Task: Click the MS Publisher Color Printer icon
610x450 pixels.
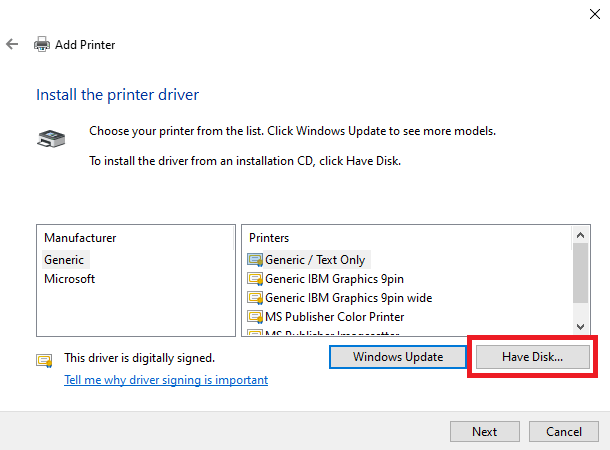Action: 255,317
